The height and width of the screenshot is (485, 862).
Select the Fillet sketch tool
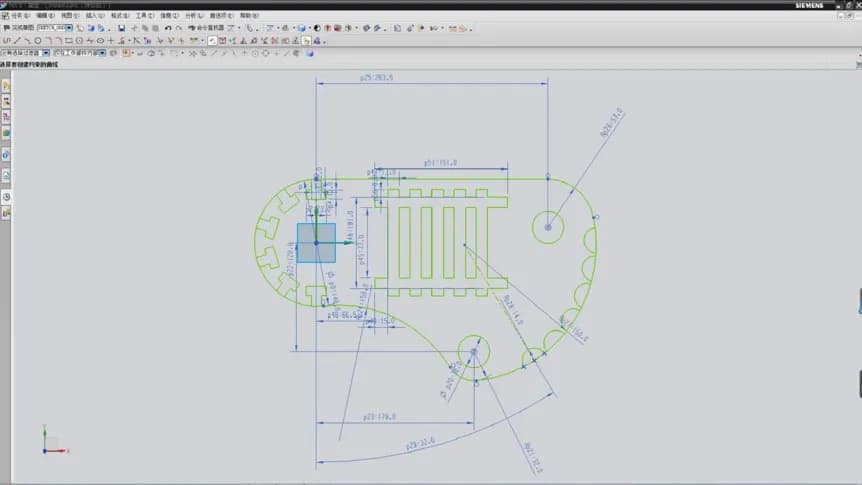point(49,41)
